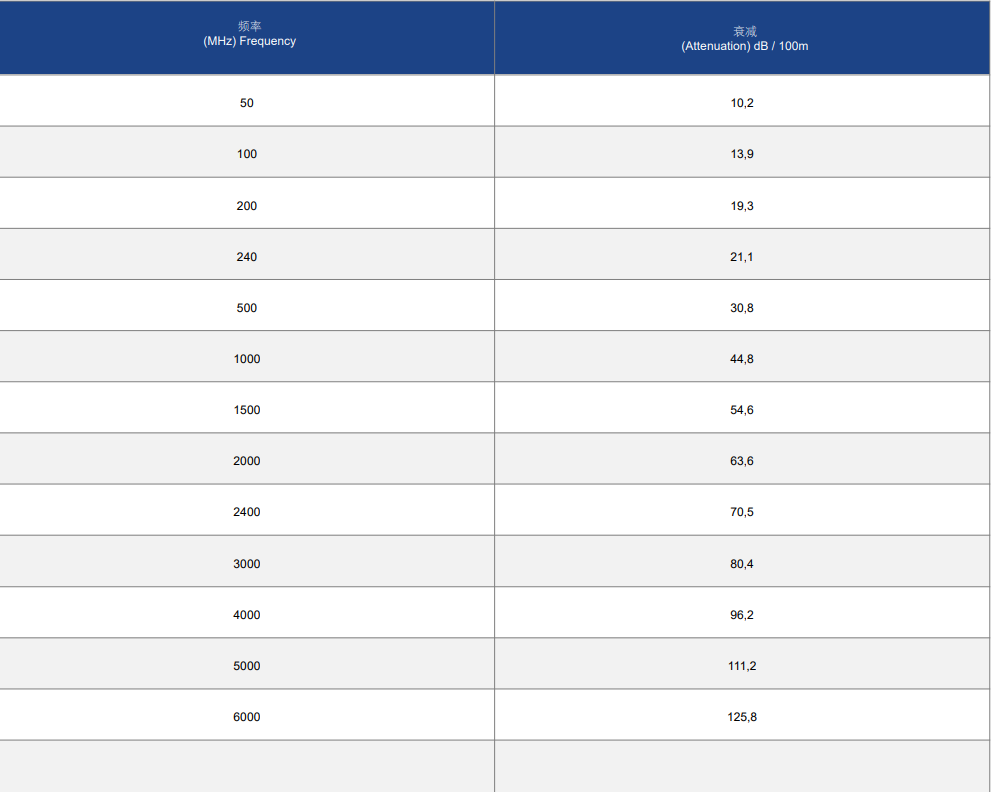Select the 80,4 attenuation value
Viewport: 992px width, 792px height.
click(742, 564)
